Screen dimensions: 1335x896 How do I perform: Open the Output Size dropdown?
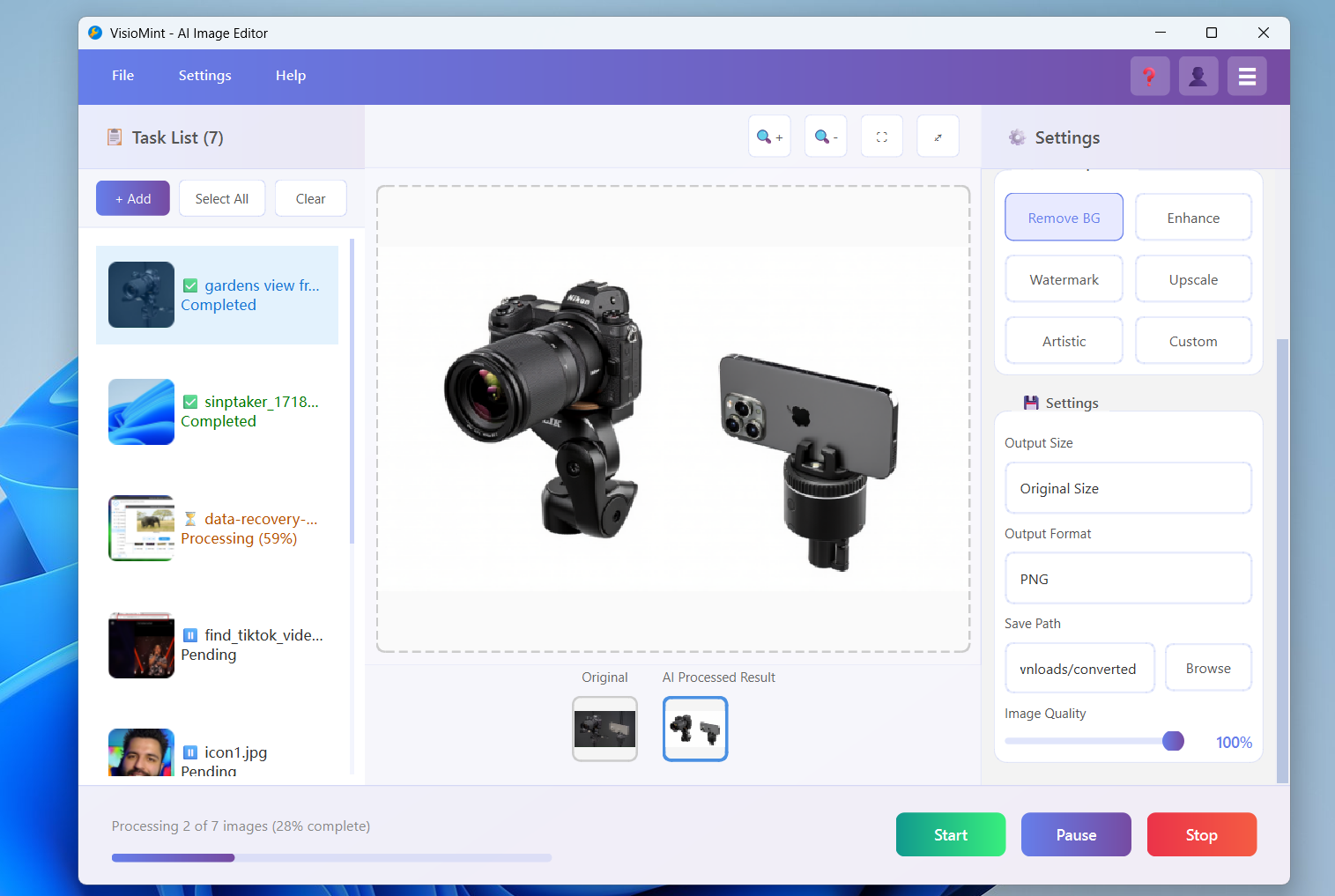[x=1128, y=488]
